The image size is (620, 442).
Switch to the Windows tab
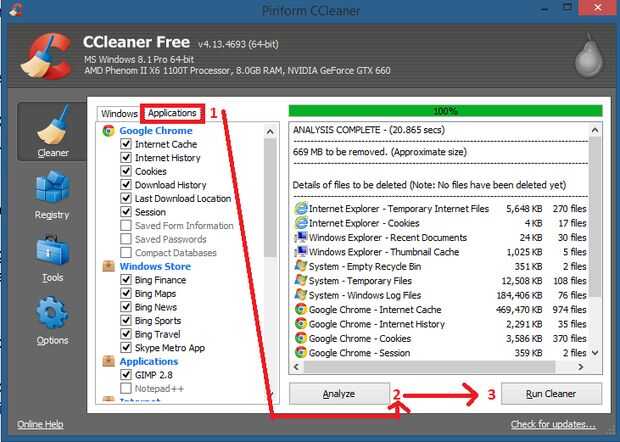[x=119, y=113]
